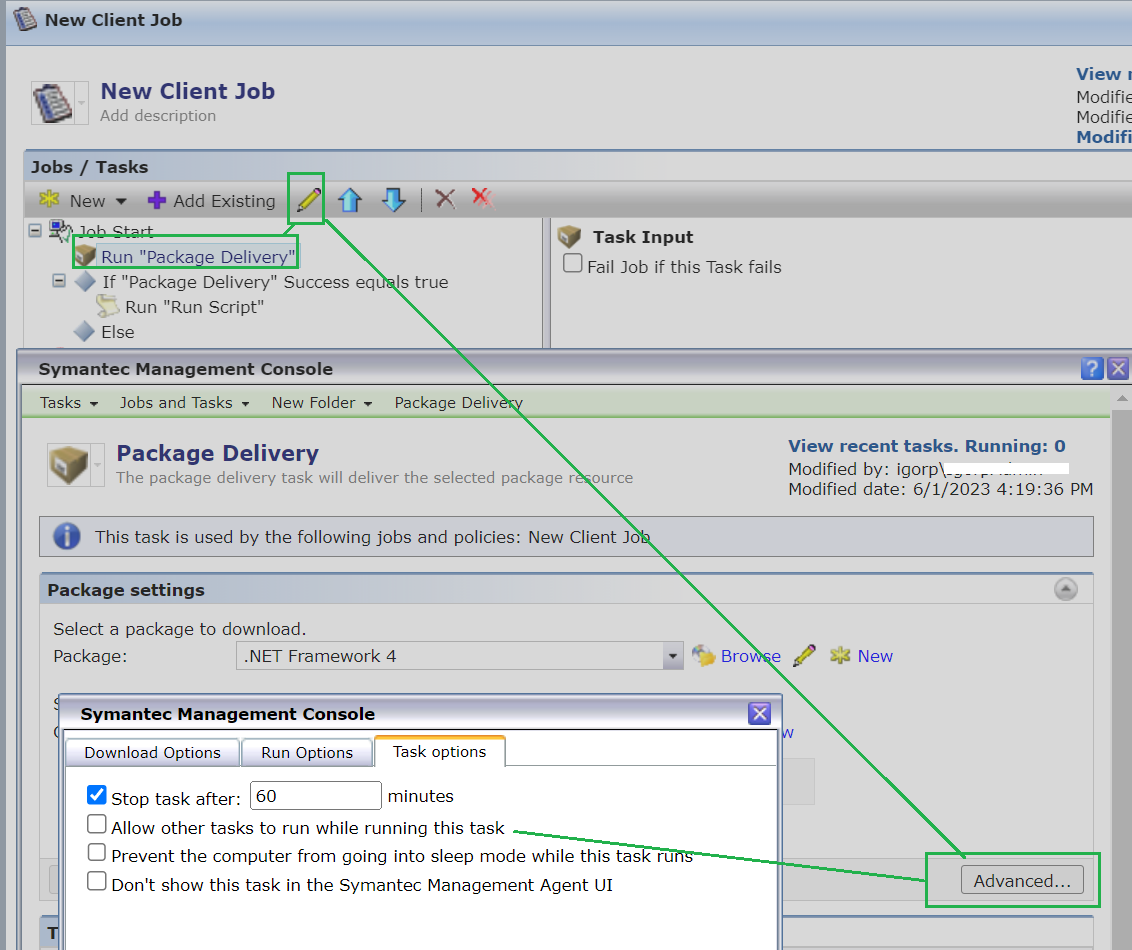Edit the package with the pencil icon
Screen dimensions: 1132x950
805,655
